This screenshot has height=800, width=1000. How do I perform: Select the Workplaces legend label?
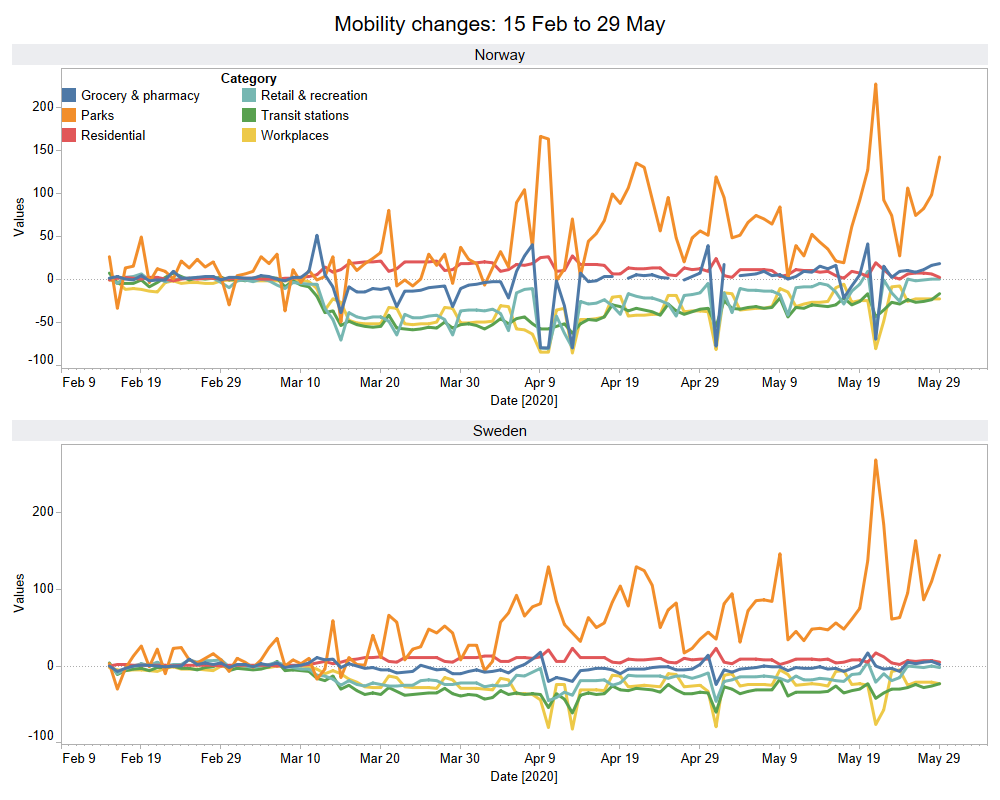coord(295,136)
